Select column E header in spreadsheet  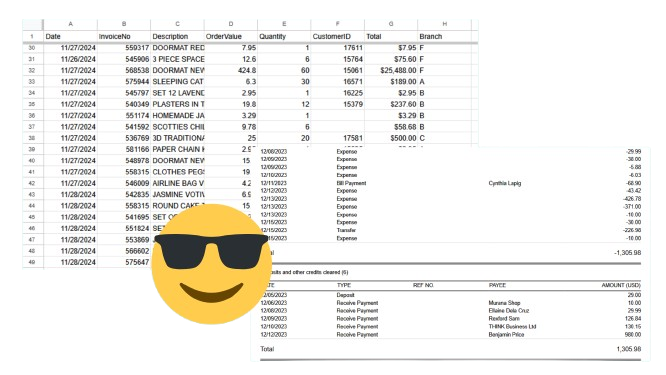284,24
